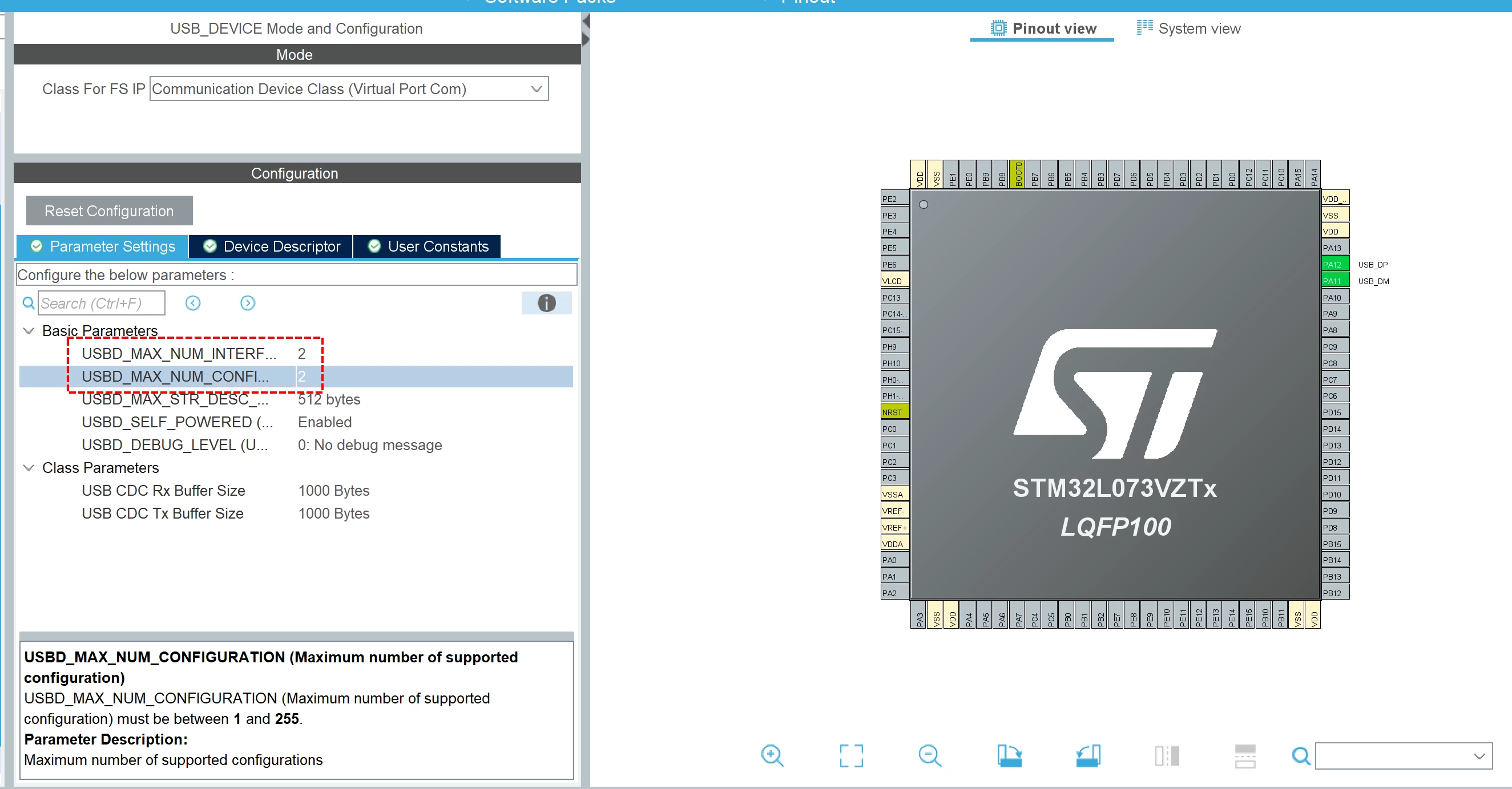Switch to System view

click(1188, 28)
